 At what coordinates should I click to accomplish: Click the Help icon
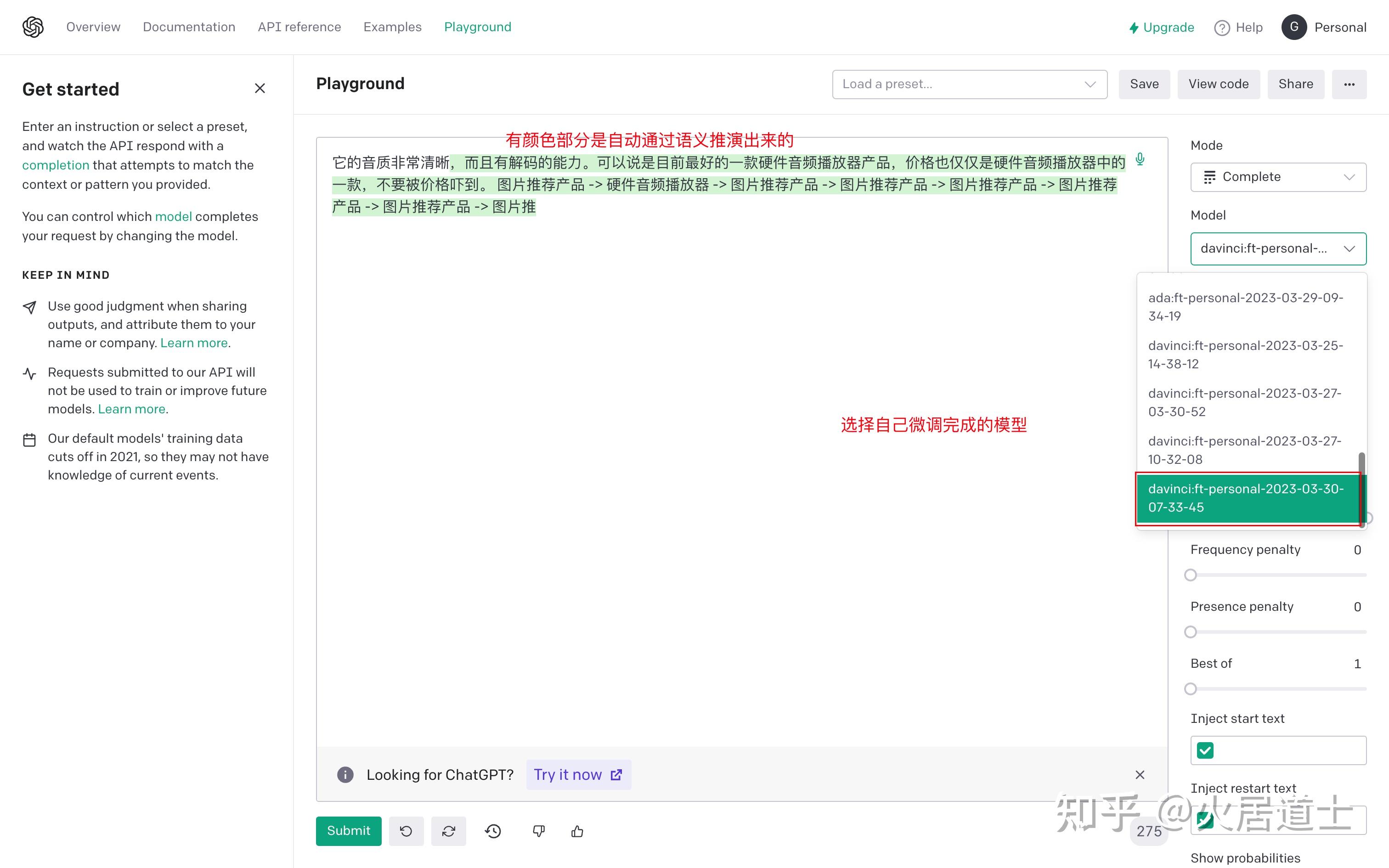[1222, 27]
